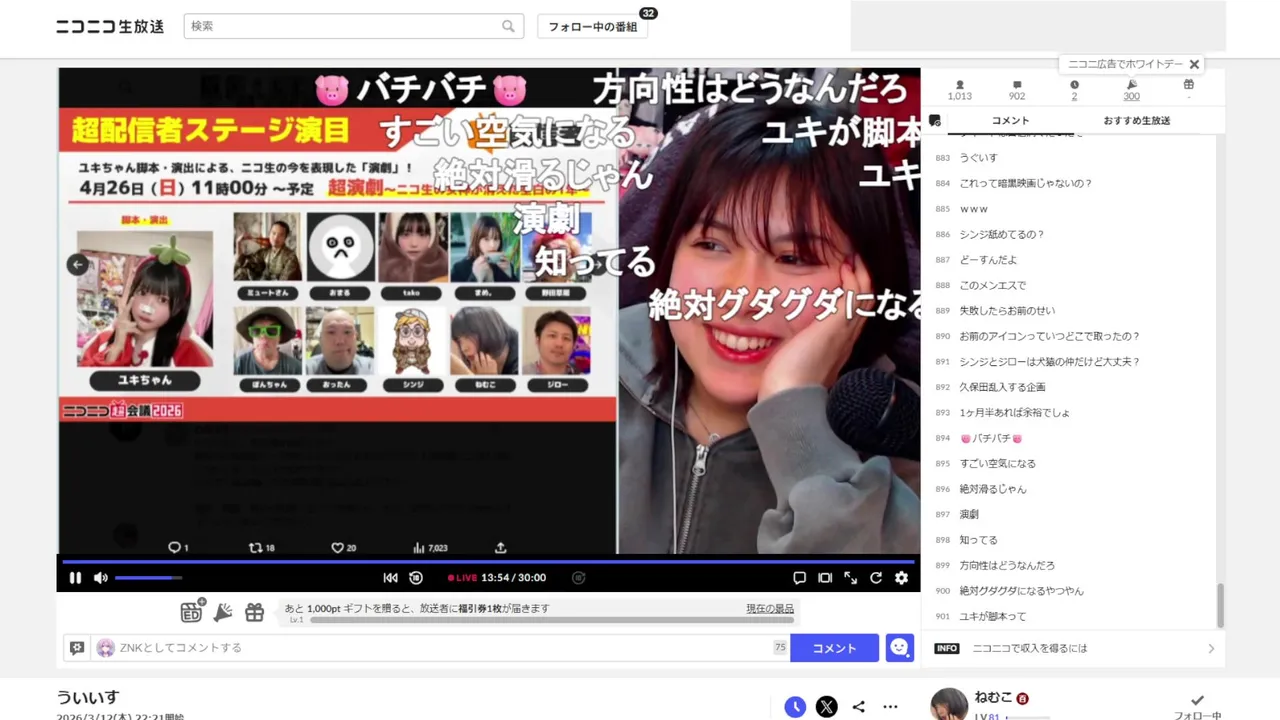Open broadcaster ねむこ profile name
The width and height of the screenshot is (1280, 720).
(x=994, y=698)
